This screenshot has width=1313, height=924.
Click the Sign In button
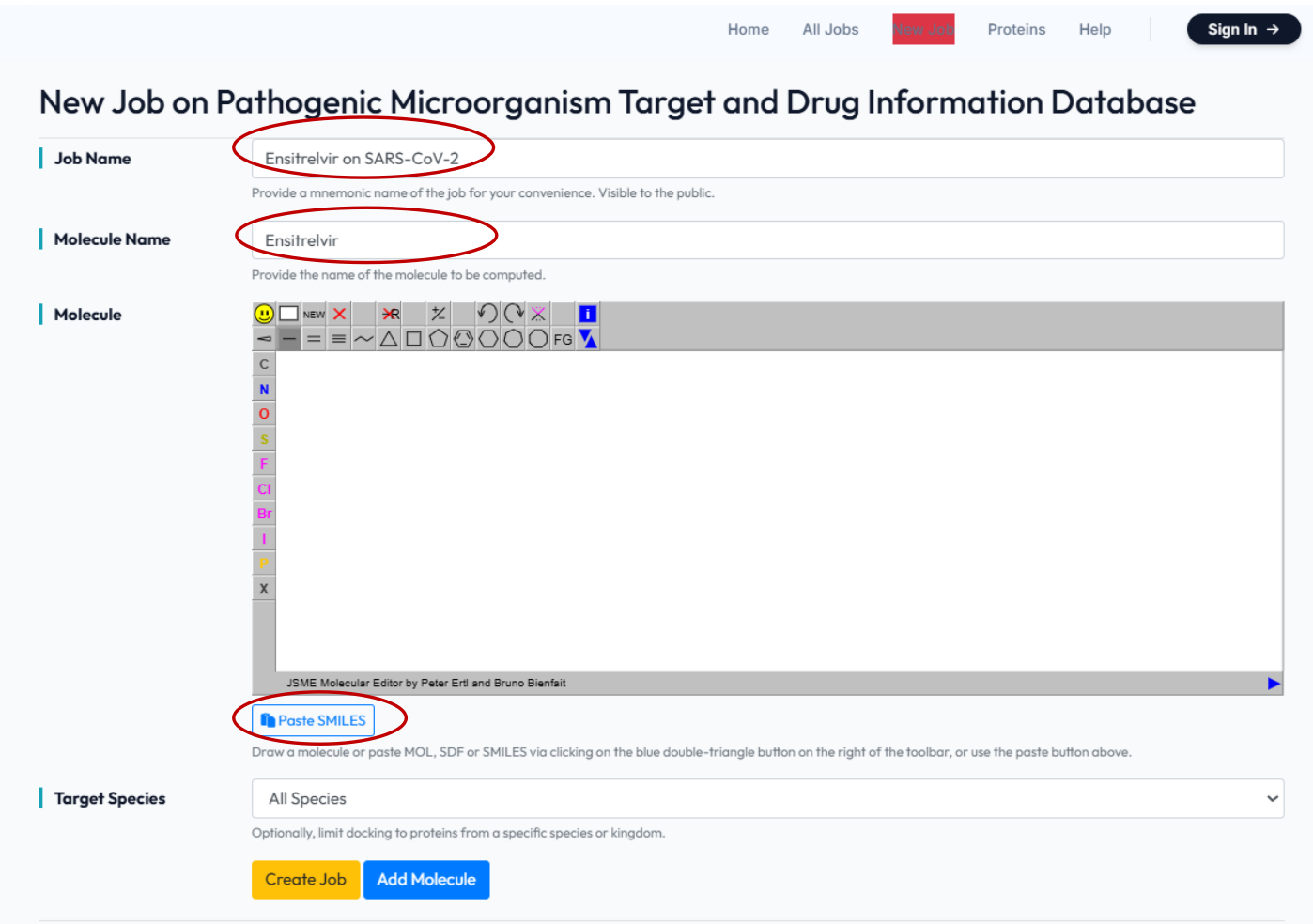tap(1243, 29)
